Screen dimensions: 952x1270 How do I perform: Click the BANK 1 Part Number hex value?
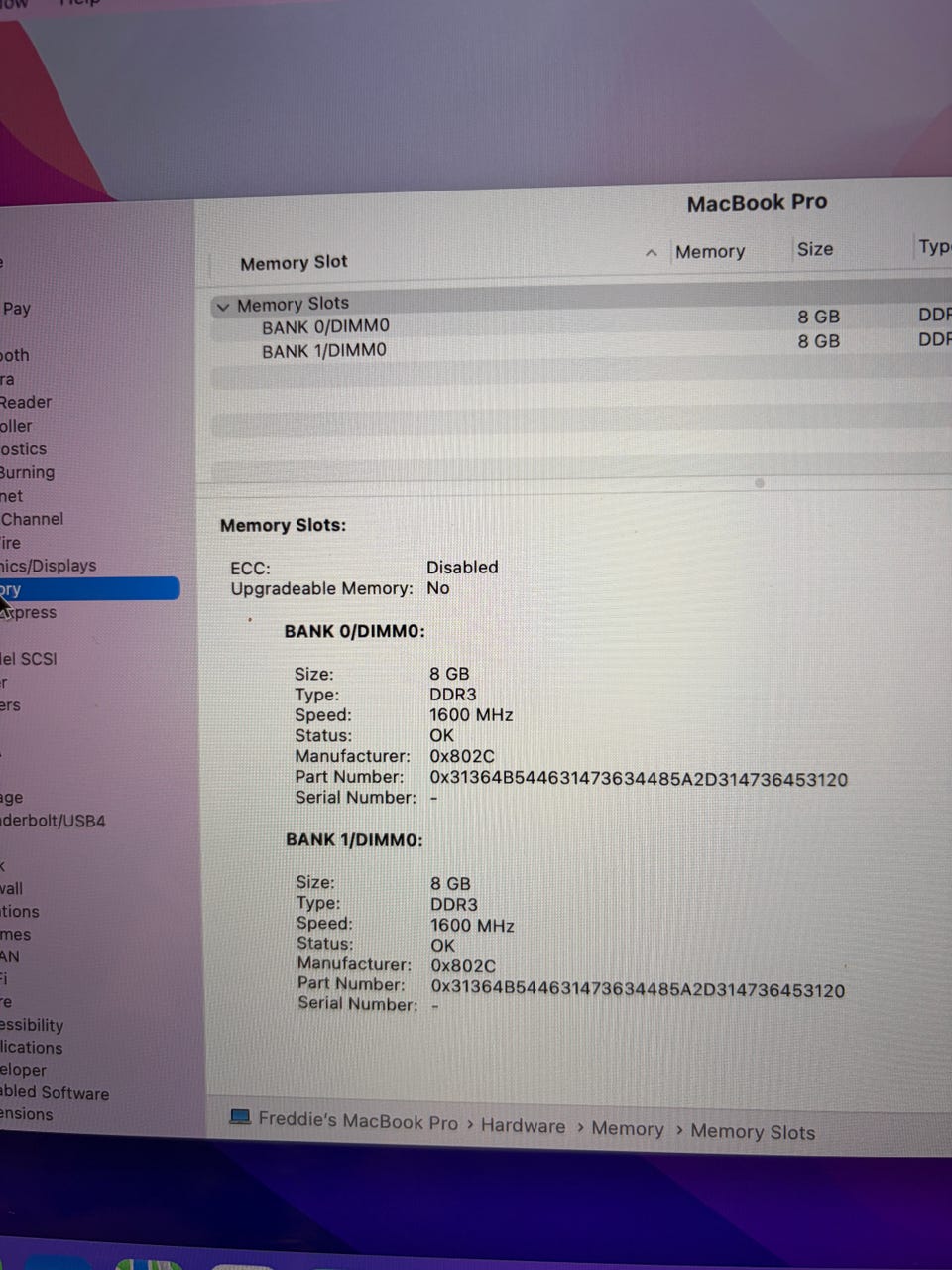pos(638,990)
